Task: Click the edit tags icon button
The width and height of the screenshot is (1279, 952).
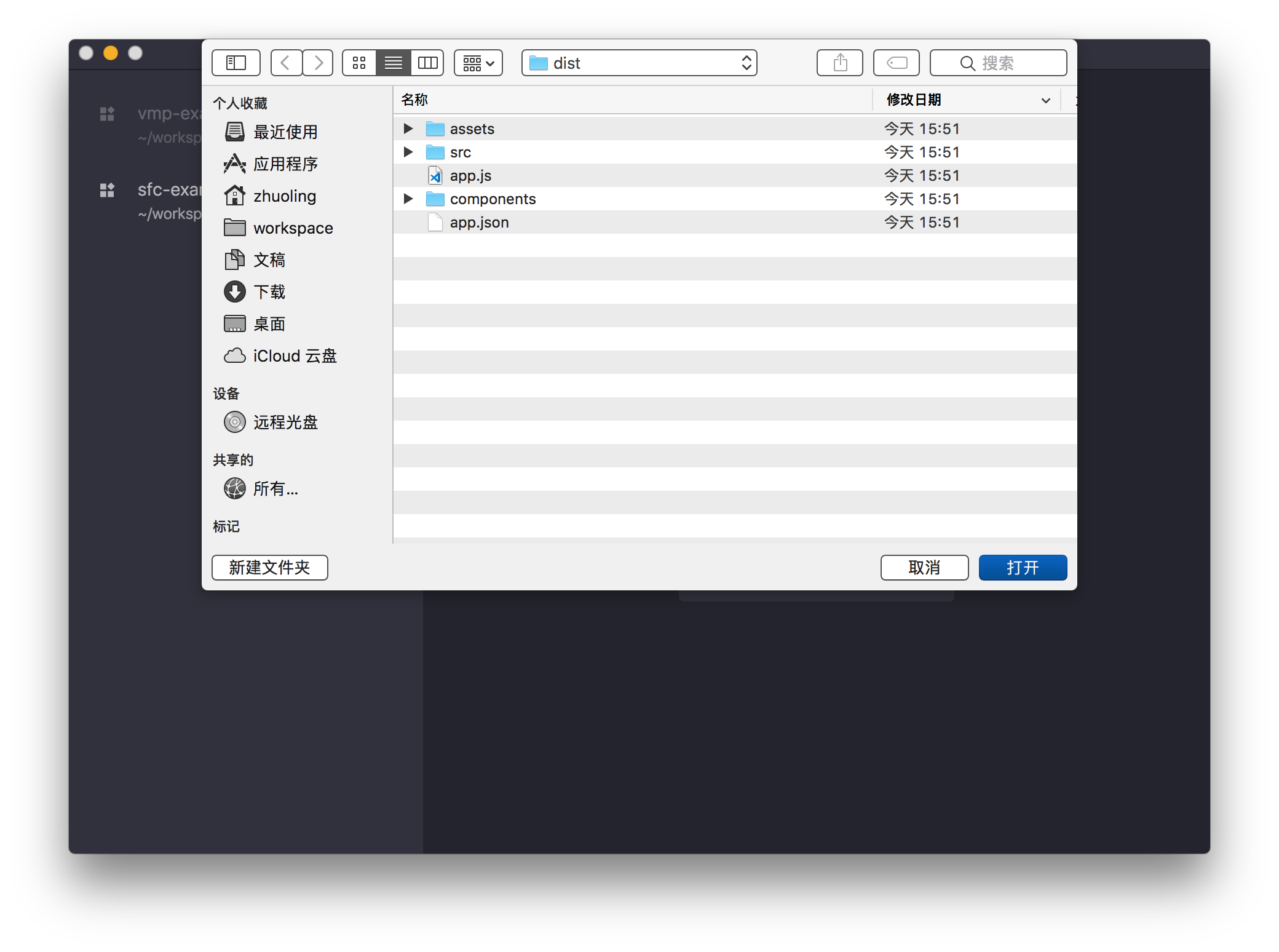Action: (897, 63)
